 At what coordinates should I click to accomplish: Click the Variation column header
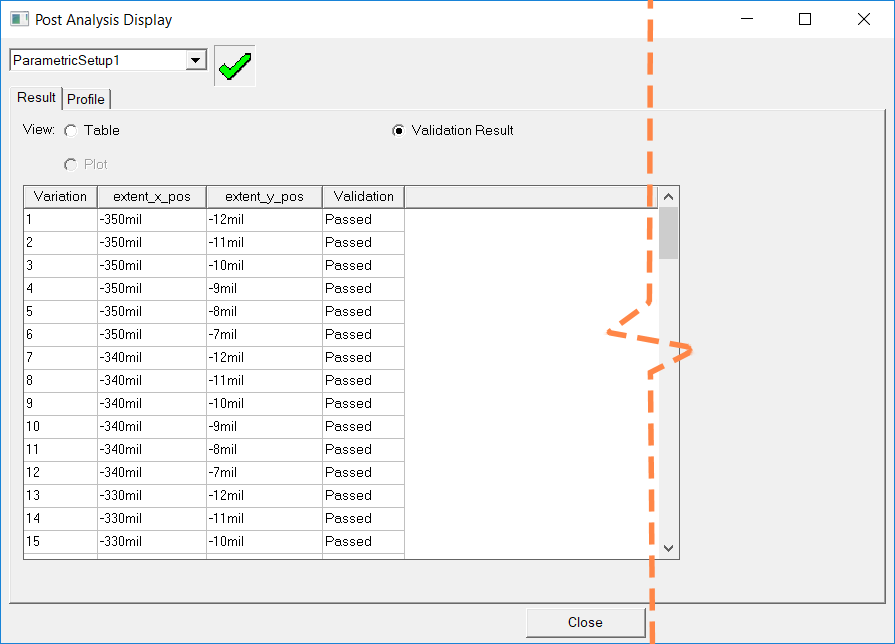(x=59, y=196)
